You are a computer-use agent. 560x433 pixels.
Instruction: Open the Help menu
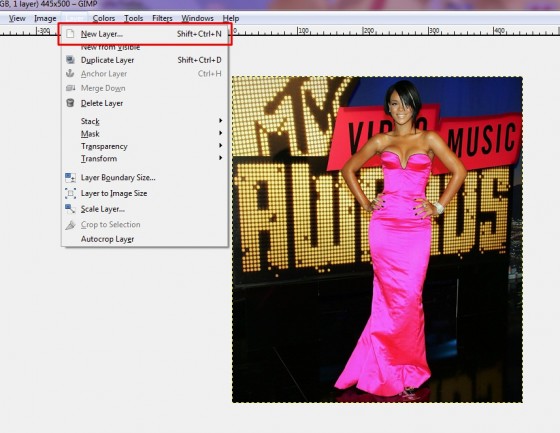231,18
